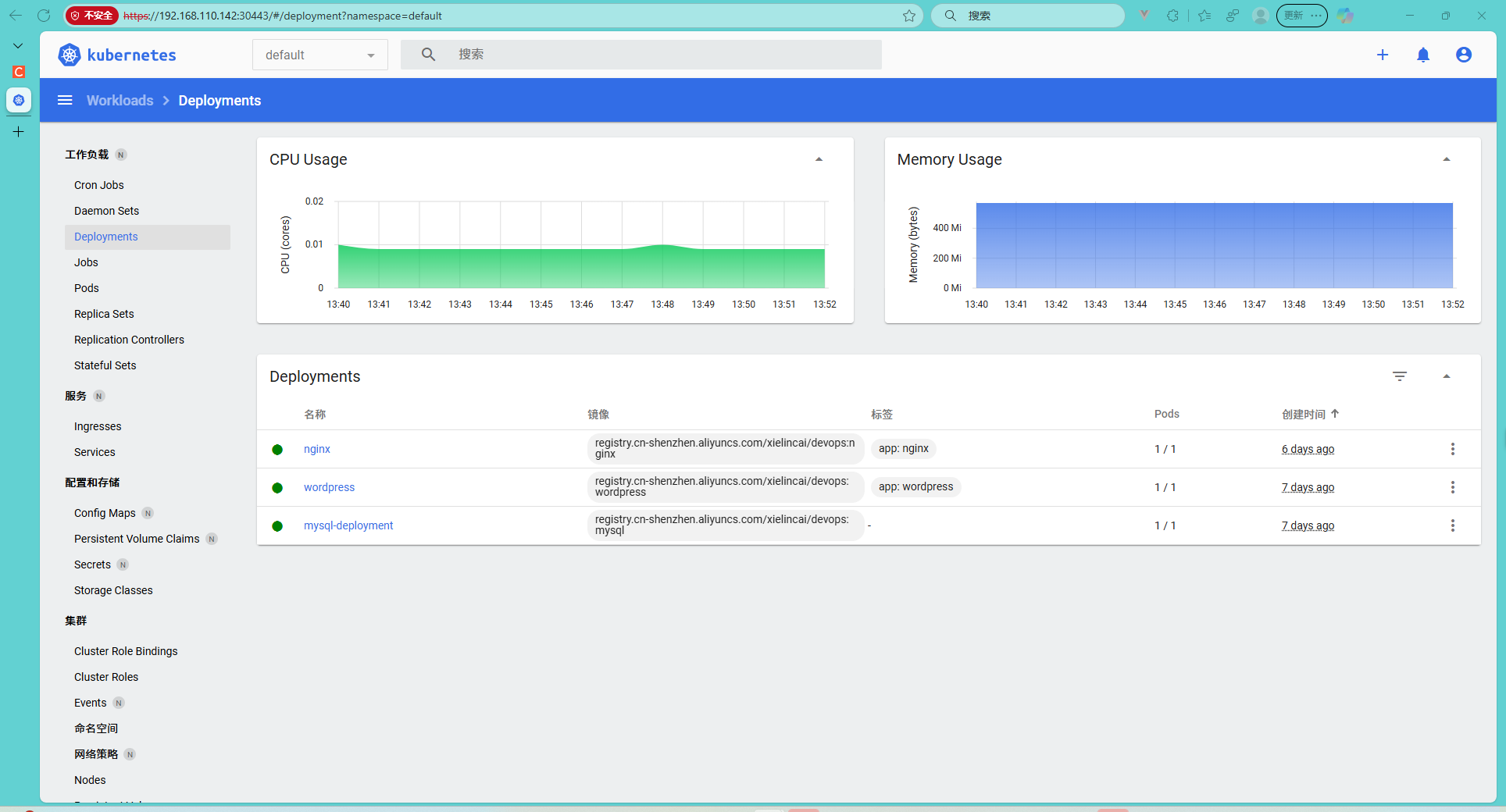Open the filter icon on the Deployments card
Image resolution: width=1506 pixels, height=812 pixels.
pos(1400,376)
